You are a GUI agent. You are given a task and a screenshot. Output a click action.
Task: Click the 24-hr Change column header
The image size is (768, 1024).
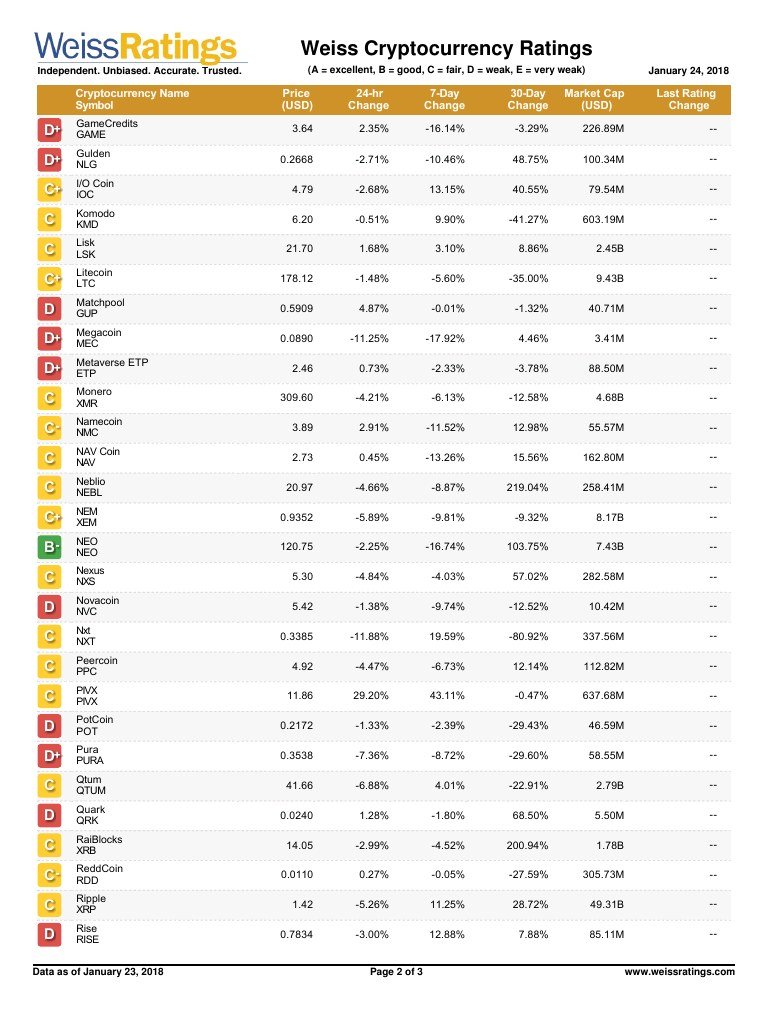(365, 99)
